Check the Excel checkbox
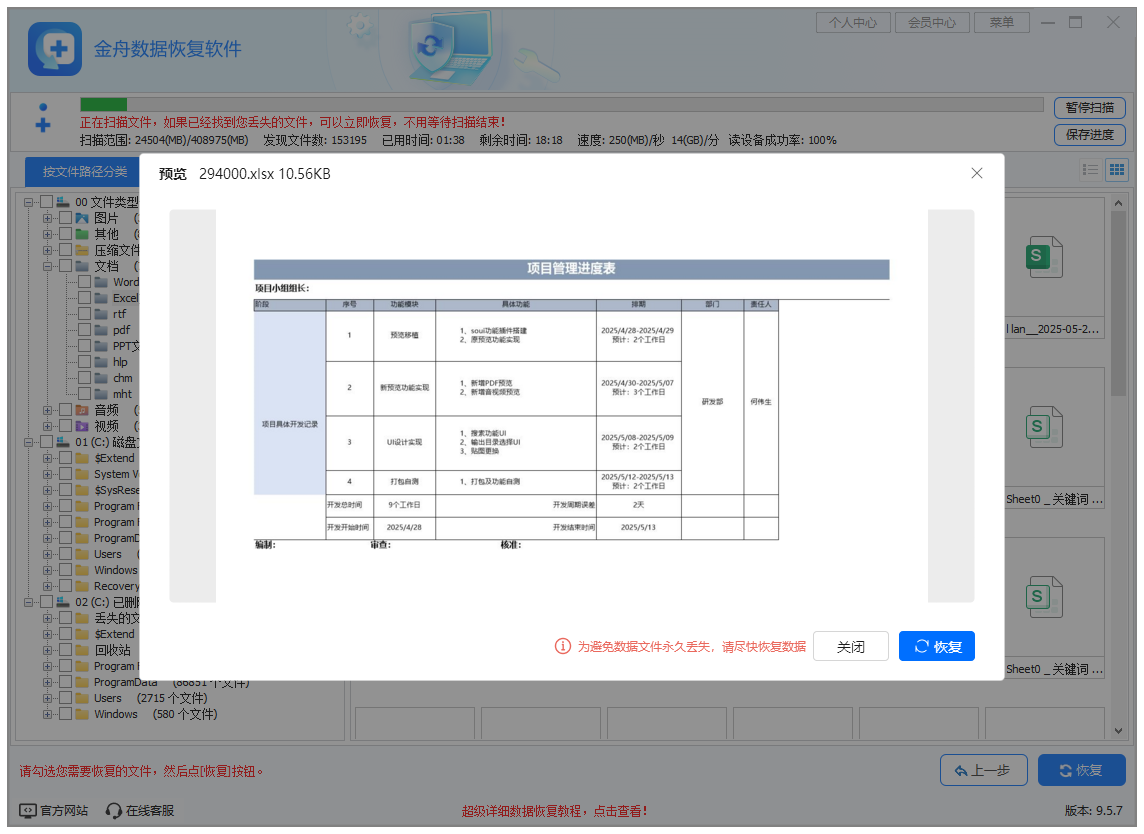Image resolution: width=1144 pixels, height=834 pixels. point(85,298)
